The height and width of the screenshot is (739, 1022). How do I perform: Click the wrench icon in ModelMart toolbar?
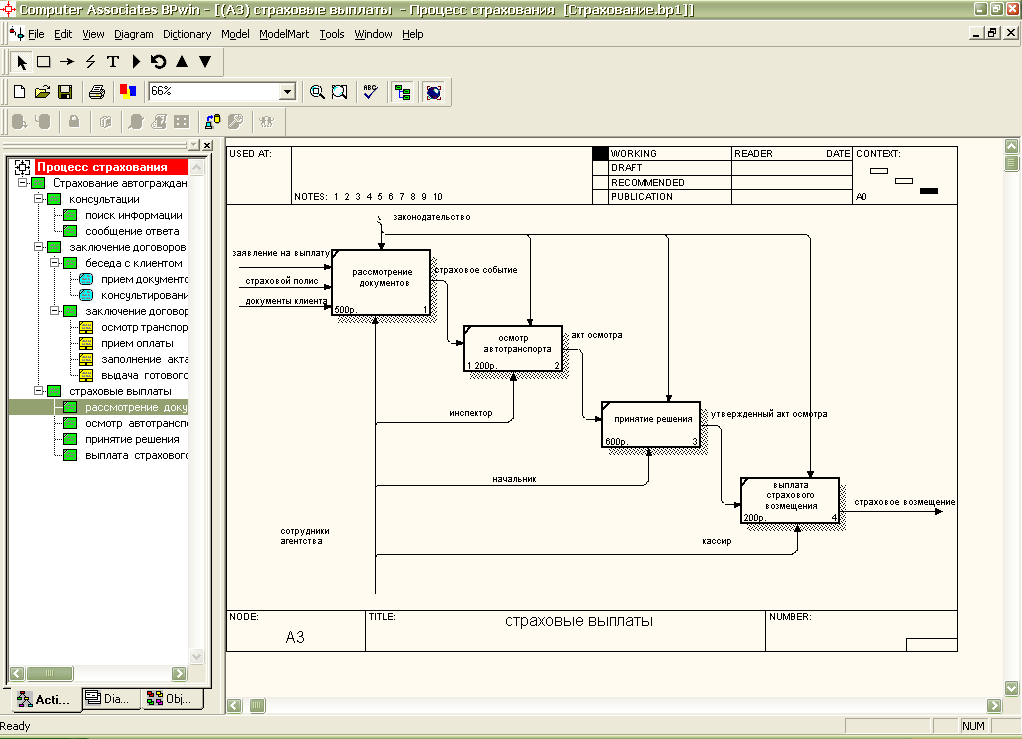pos(235,122)
